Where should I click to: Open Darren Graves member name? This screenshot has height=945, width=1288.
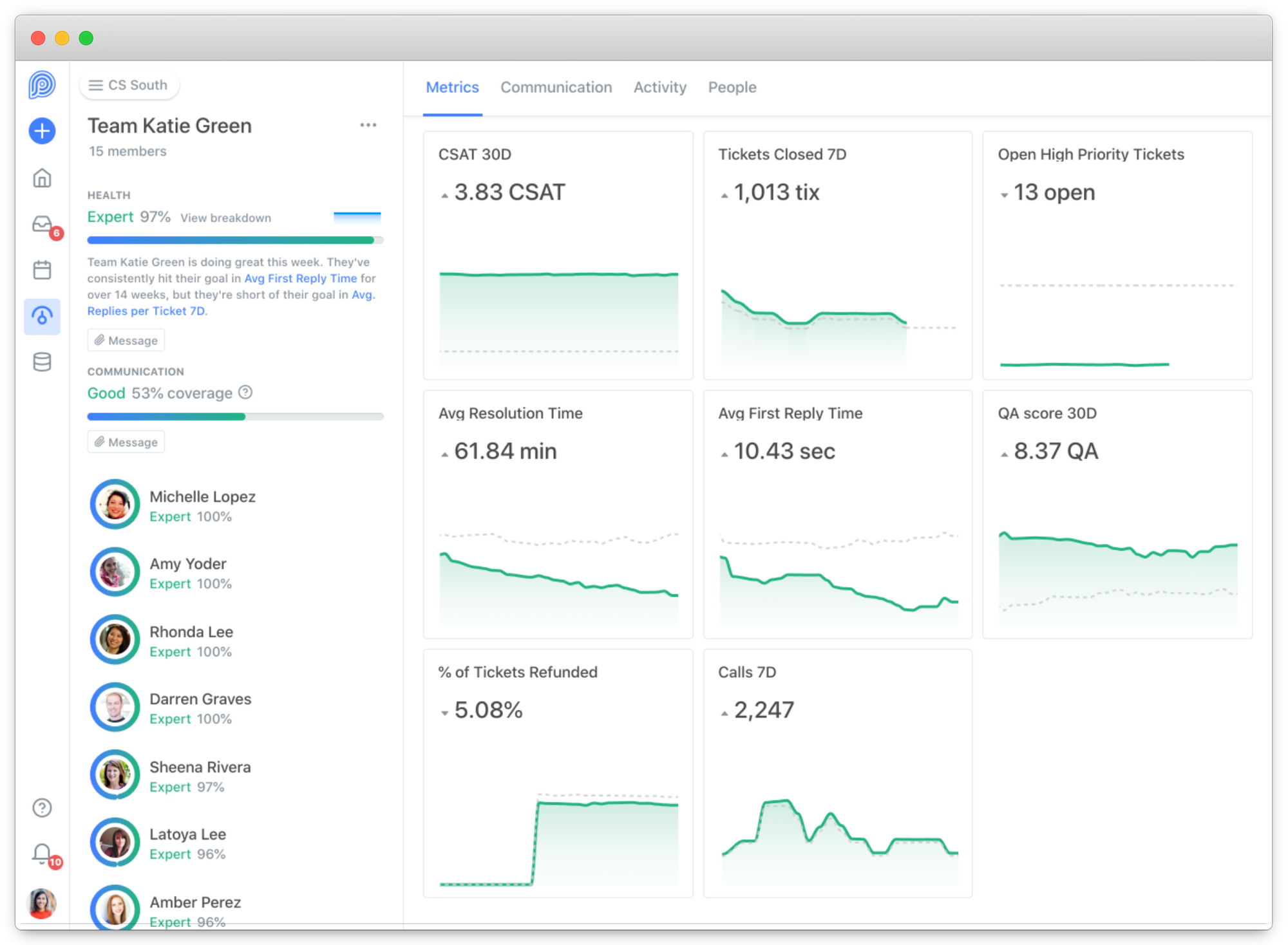pyautogui.click(x=200, y=699)
